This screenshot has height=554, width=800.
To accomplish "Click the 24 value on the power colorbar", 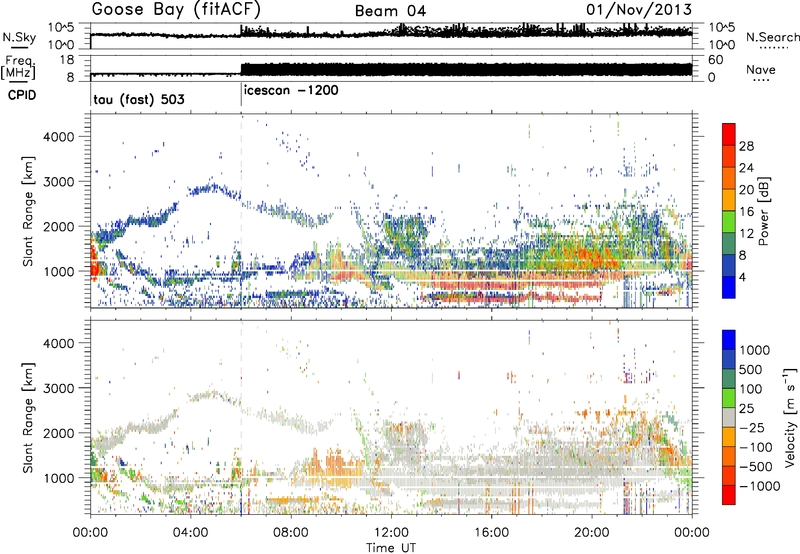I will 746,168.
